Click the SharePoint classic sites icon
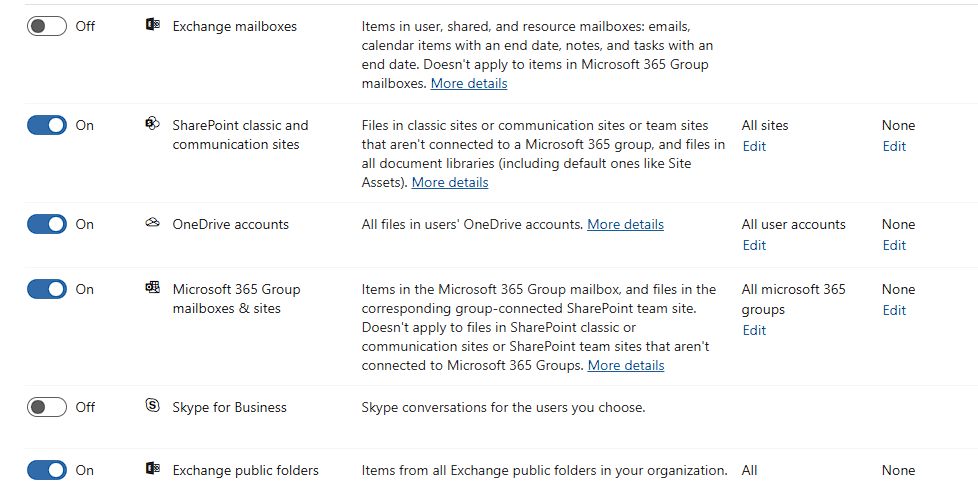The width and height of the screenshot is (978, 504). coord(153,123)
